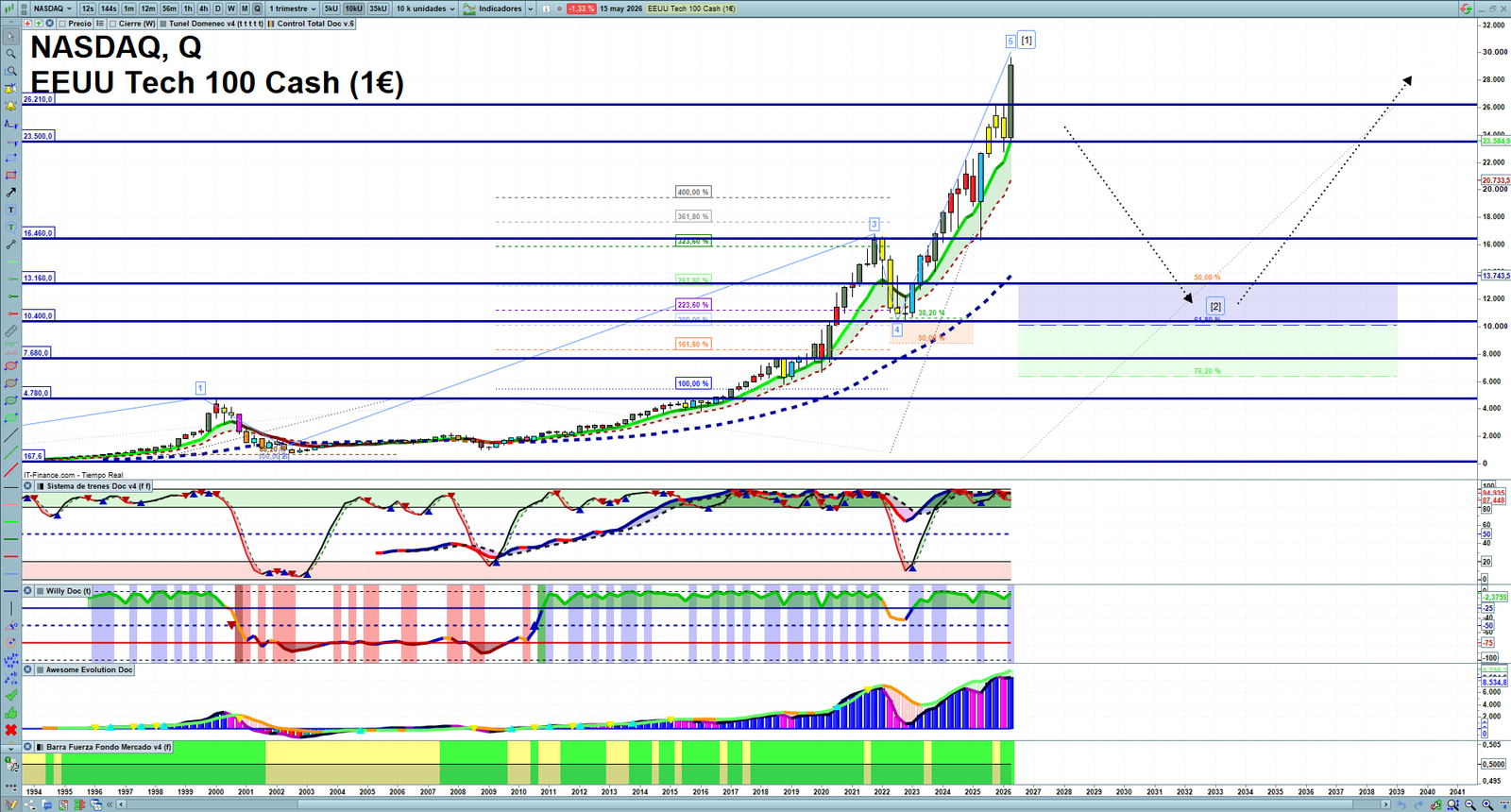
Task: Click the 5kU history button
Action: click(331, 8)
